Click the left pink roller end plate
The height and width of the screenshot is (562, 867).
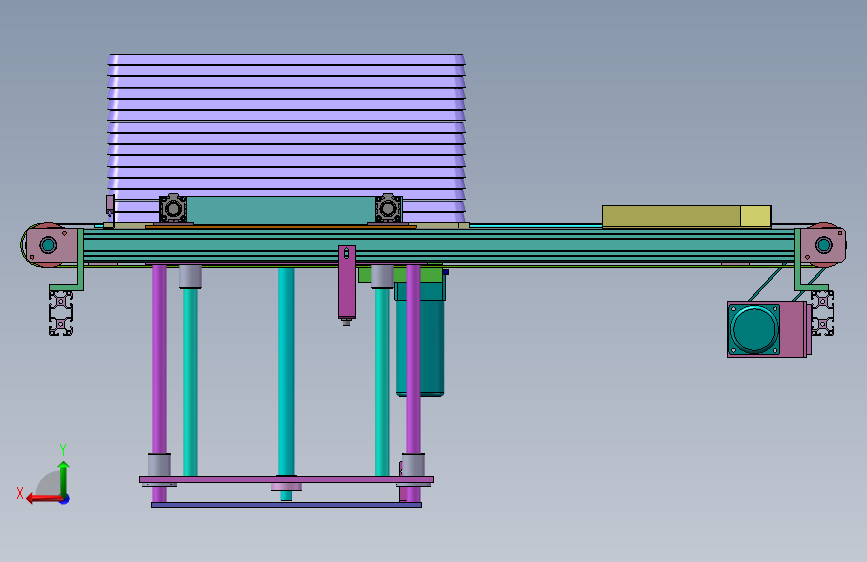(53, 245)
